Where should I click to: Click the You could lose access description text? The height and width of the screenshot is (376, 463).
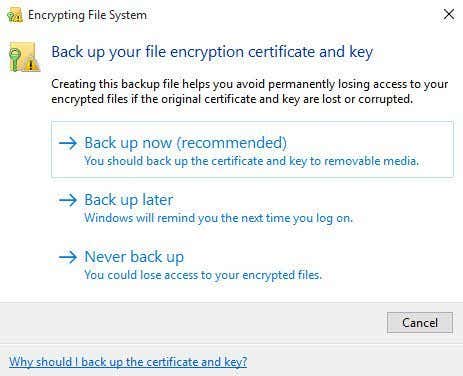click(203, 275)
